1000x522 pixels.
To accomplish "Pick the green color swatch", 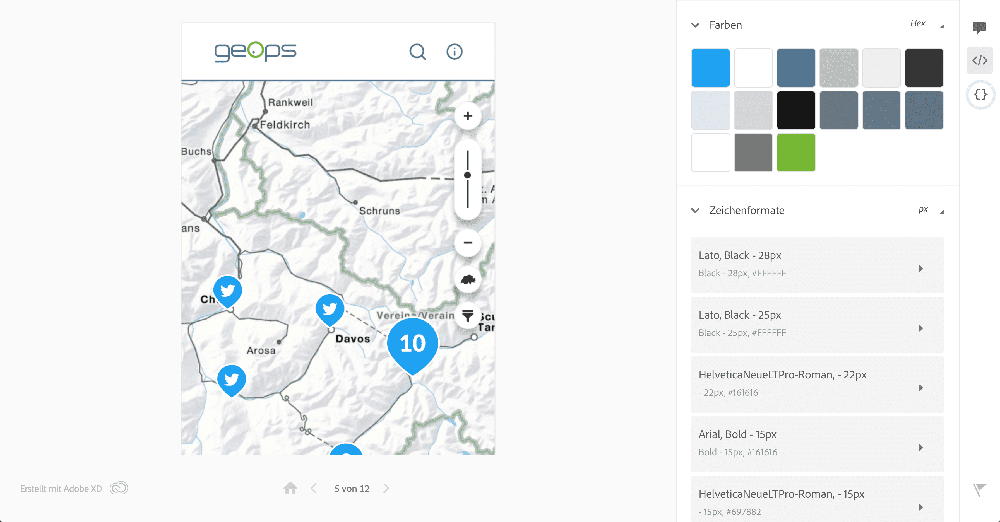I will (796, 152).
